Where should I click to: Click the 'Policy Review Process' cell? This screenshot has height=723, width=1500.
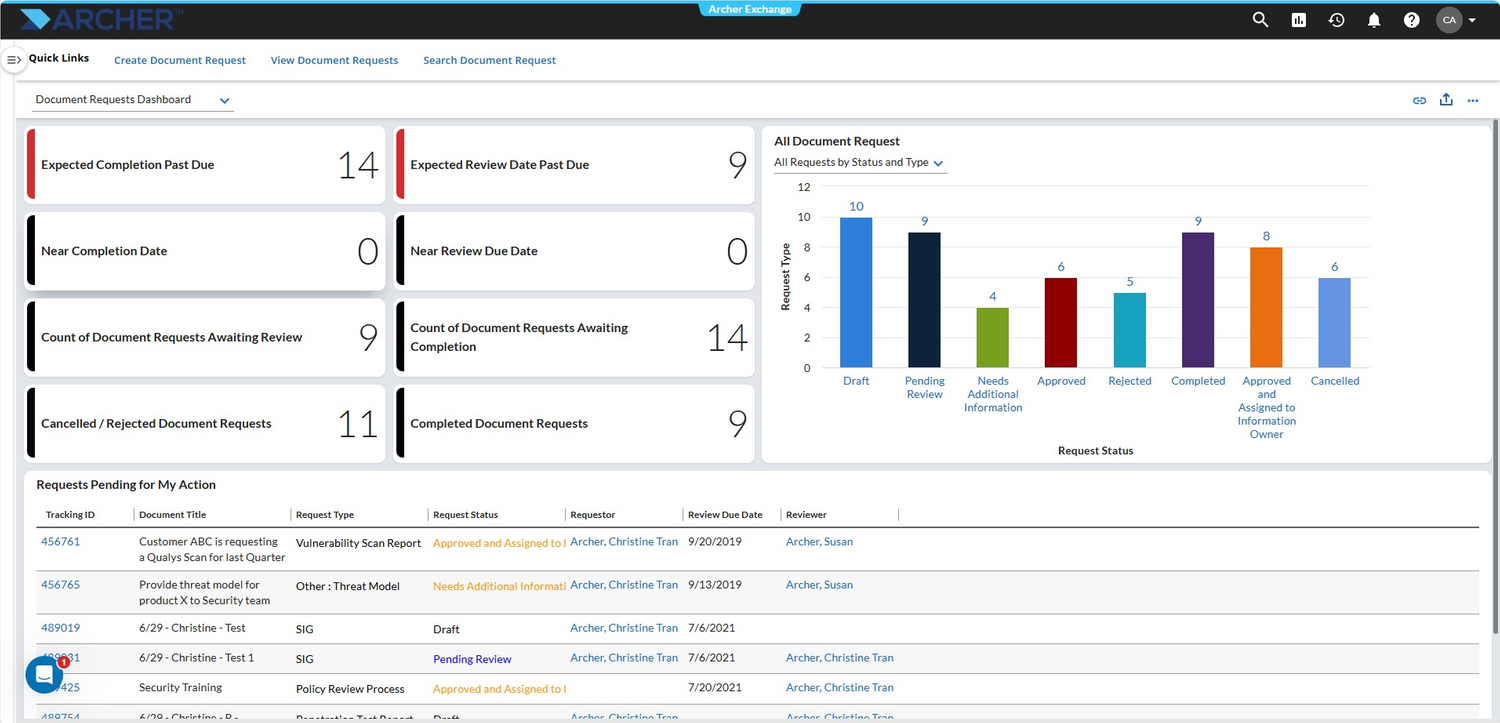pyautogui.click(x=350, y=689)
